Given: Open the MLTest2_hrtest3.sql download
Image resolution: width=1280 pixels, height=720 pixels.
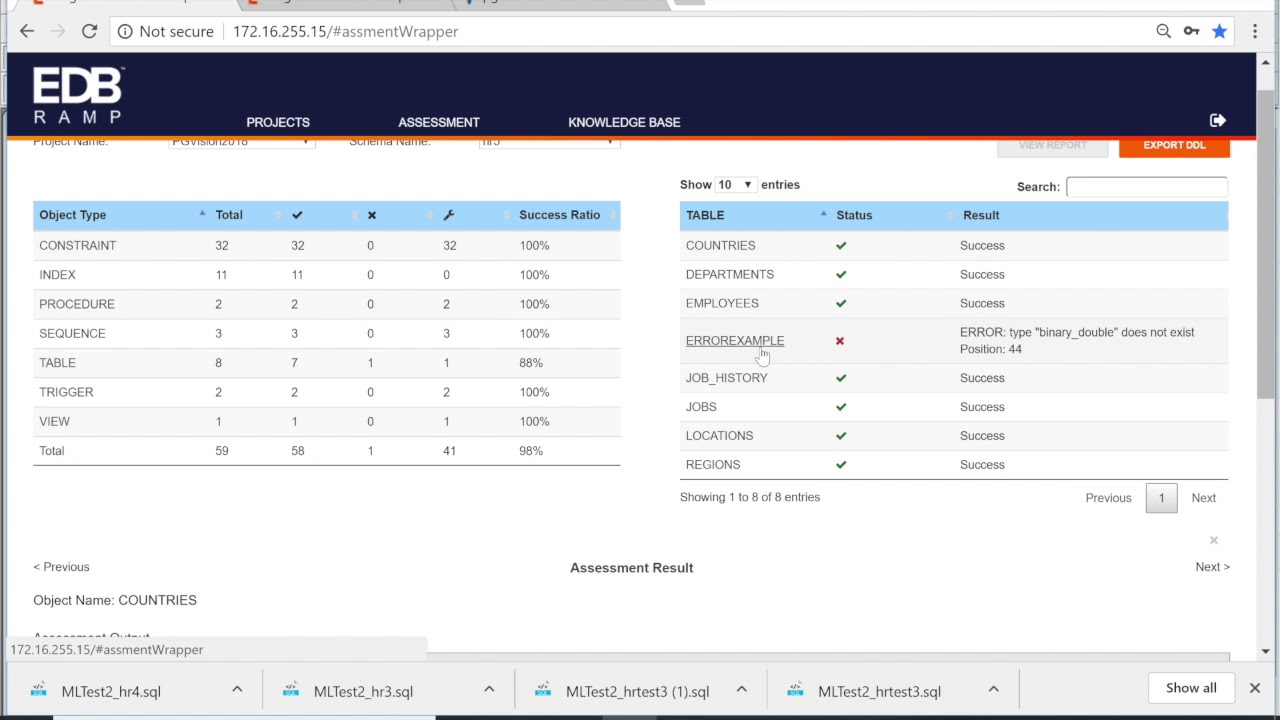Looking at the screenshot, I should (879, 691).
